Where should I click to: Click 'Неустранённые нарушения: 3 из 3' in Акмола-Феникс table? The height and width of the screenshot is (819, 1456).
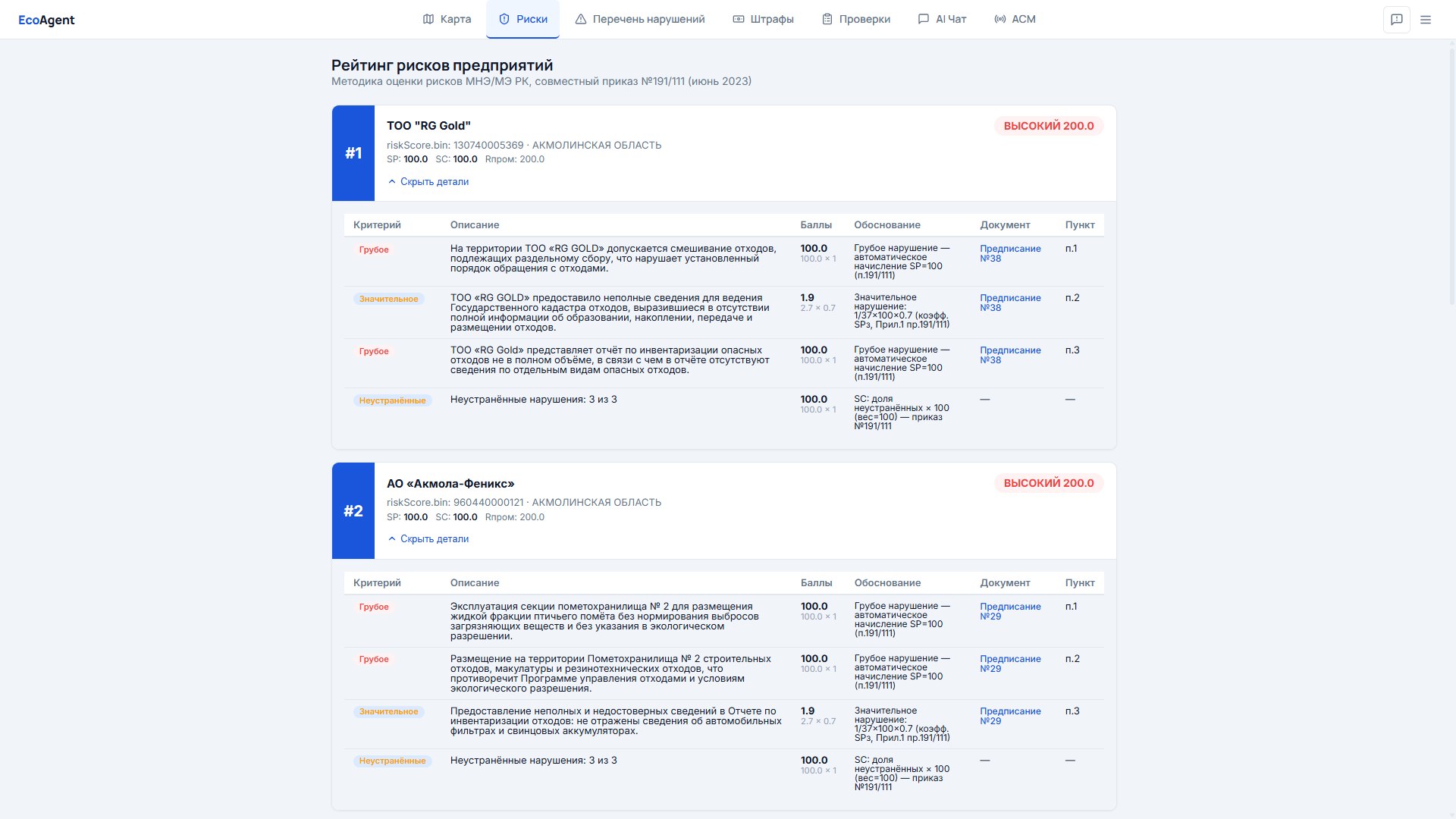[x=534, y=761]
